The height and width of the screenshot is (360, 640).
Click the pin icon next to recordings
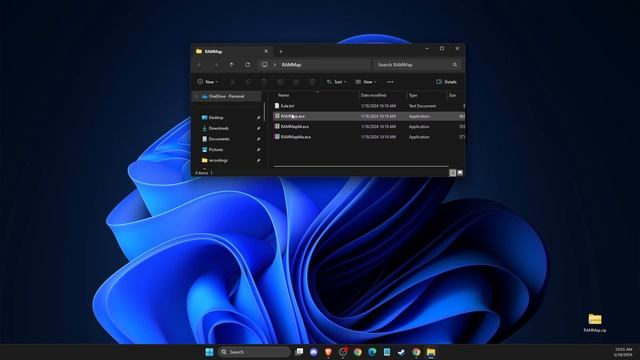click(x=258, y=160)
